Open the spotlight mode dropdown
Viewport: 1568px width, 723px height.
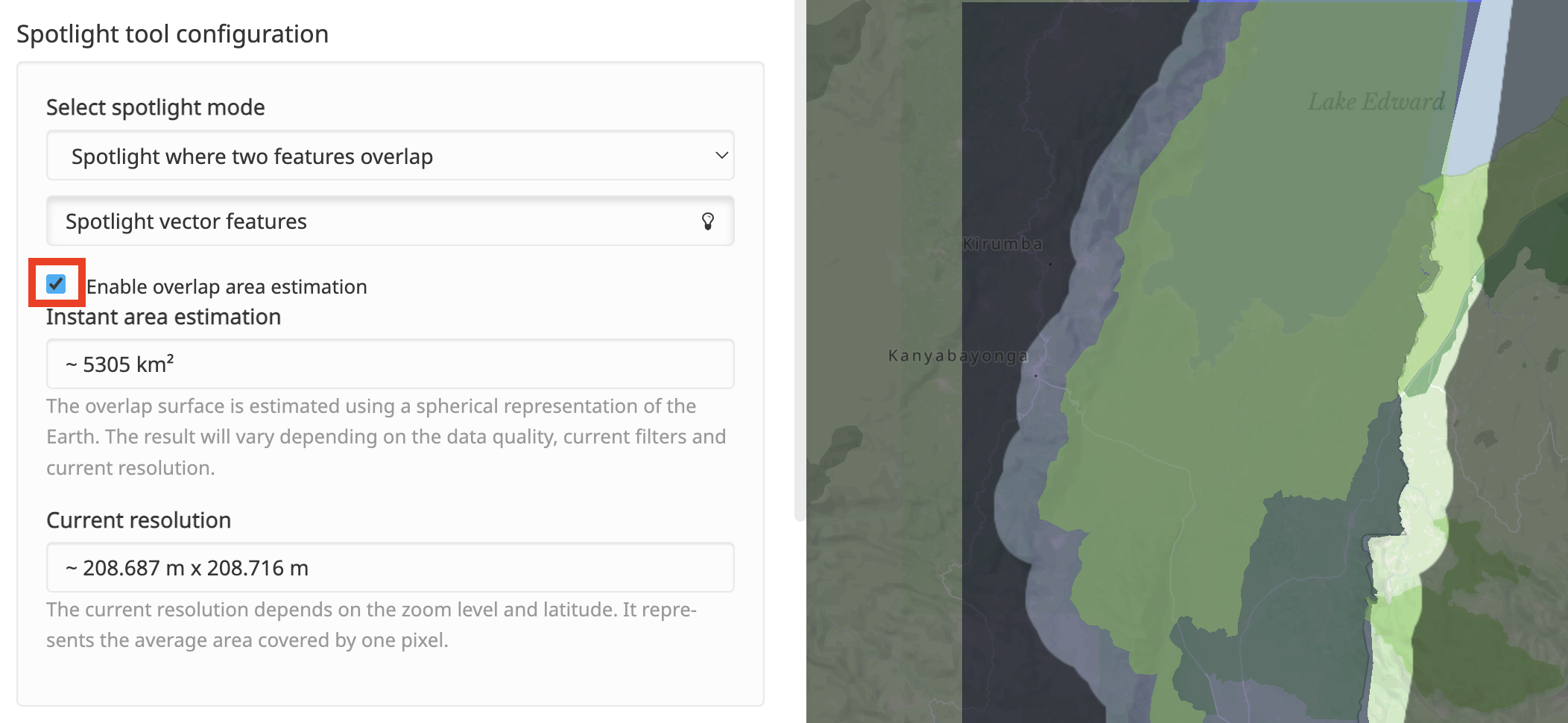390,156
